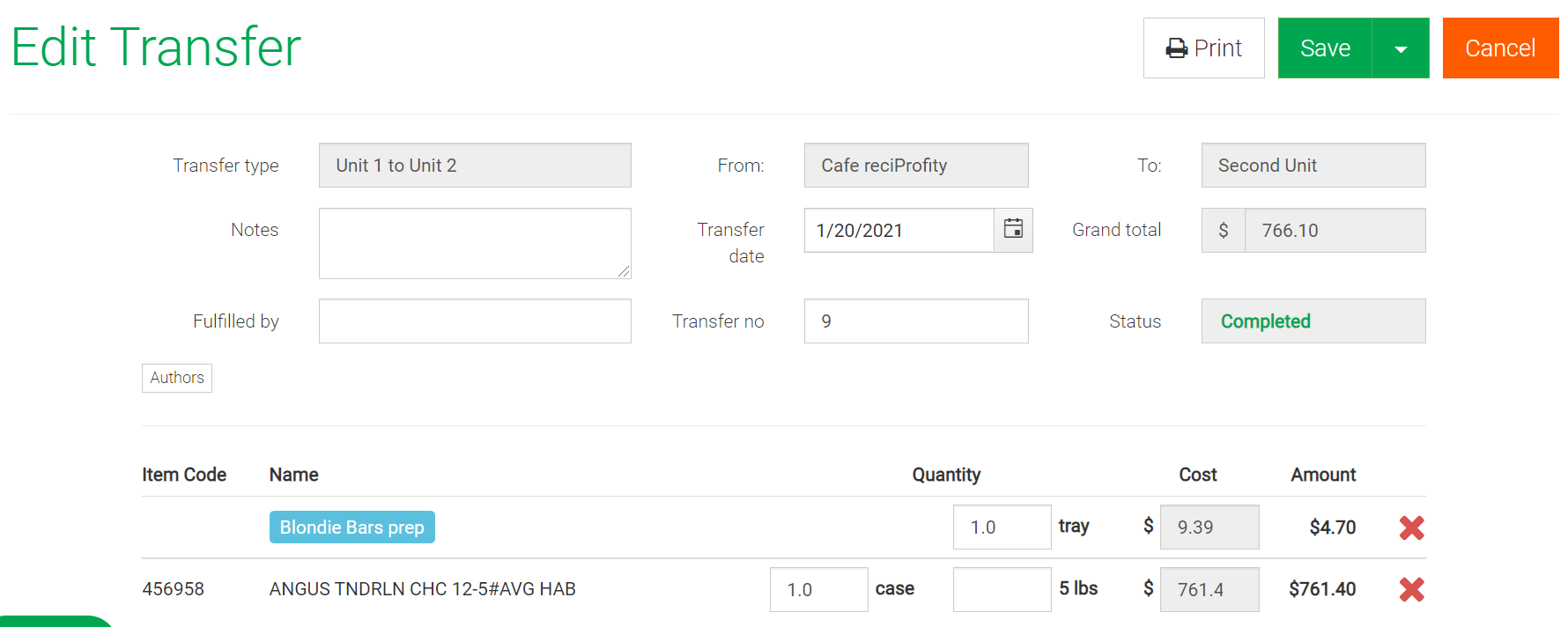Image resolution: width=1568 pixels, height=627 pixels.
Task: Click into the Fulfilled by field
Action: pyautogui.click(x=475, y=321)
